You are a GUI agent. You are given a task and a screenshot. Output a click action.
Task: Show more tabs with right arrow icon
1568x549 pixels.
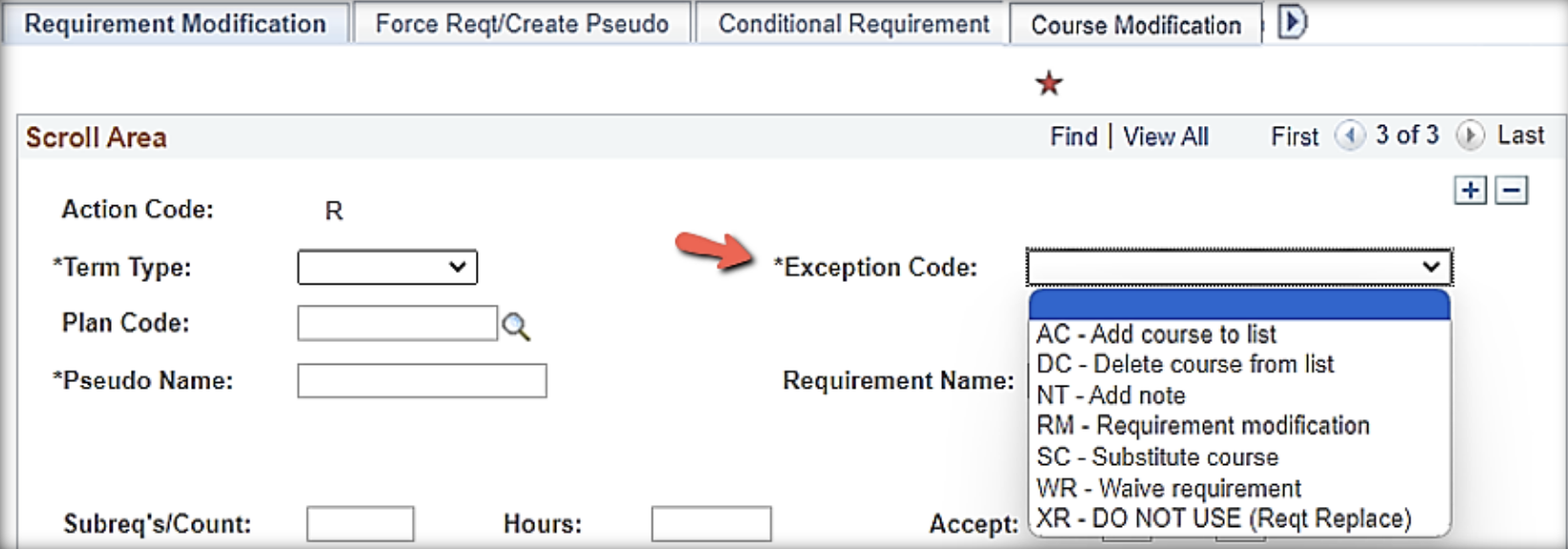point(1291,22)
